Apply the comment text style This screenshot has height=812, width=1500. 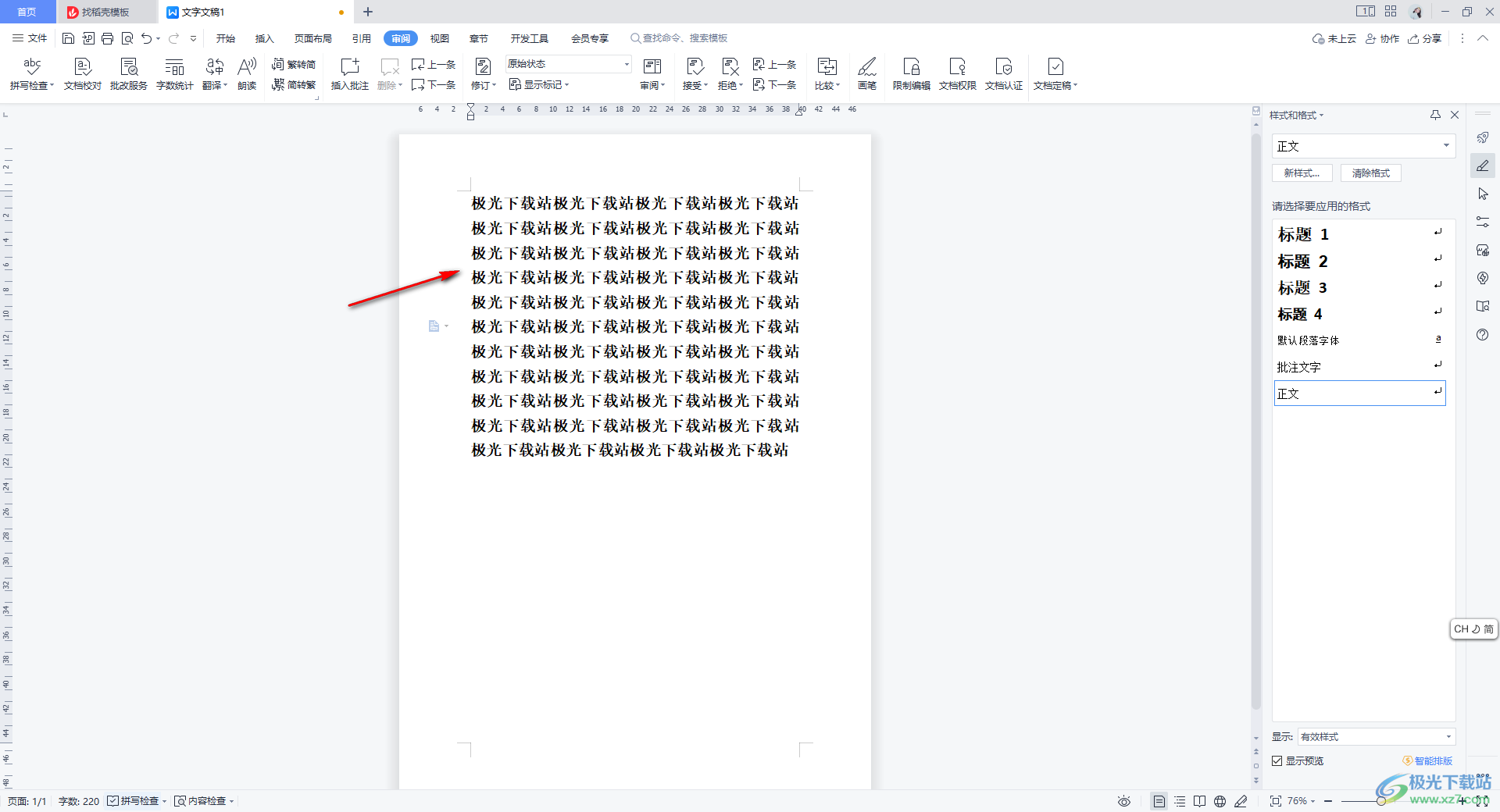point(1360,367)
